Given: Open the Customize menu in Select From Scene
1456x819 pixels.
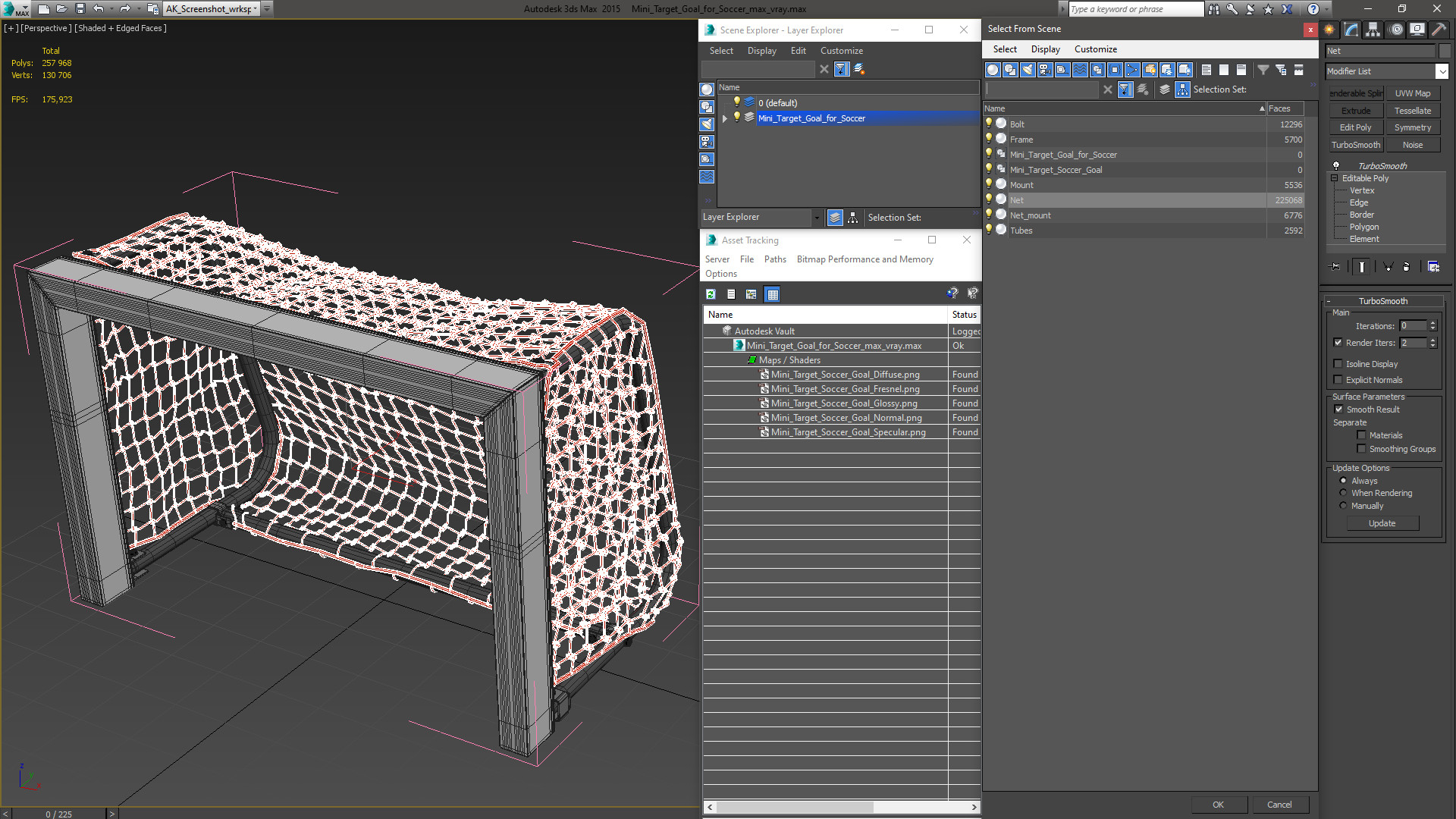Looking at the screenshot, I should click(x=1095, y=49).
